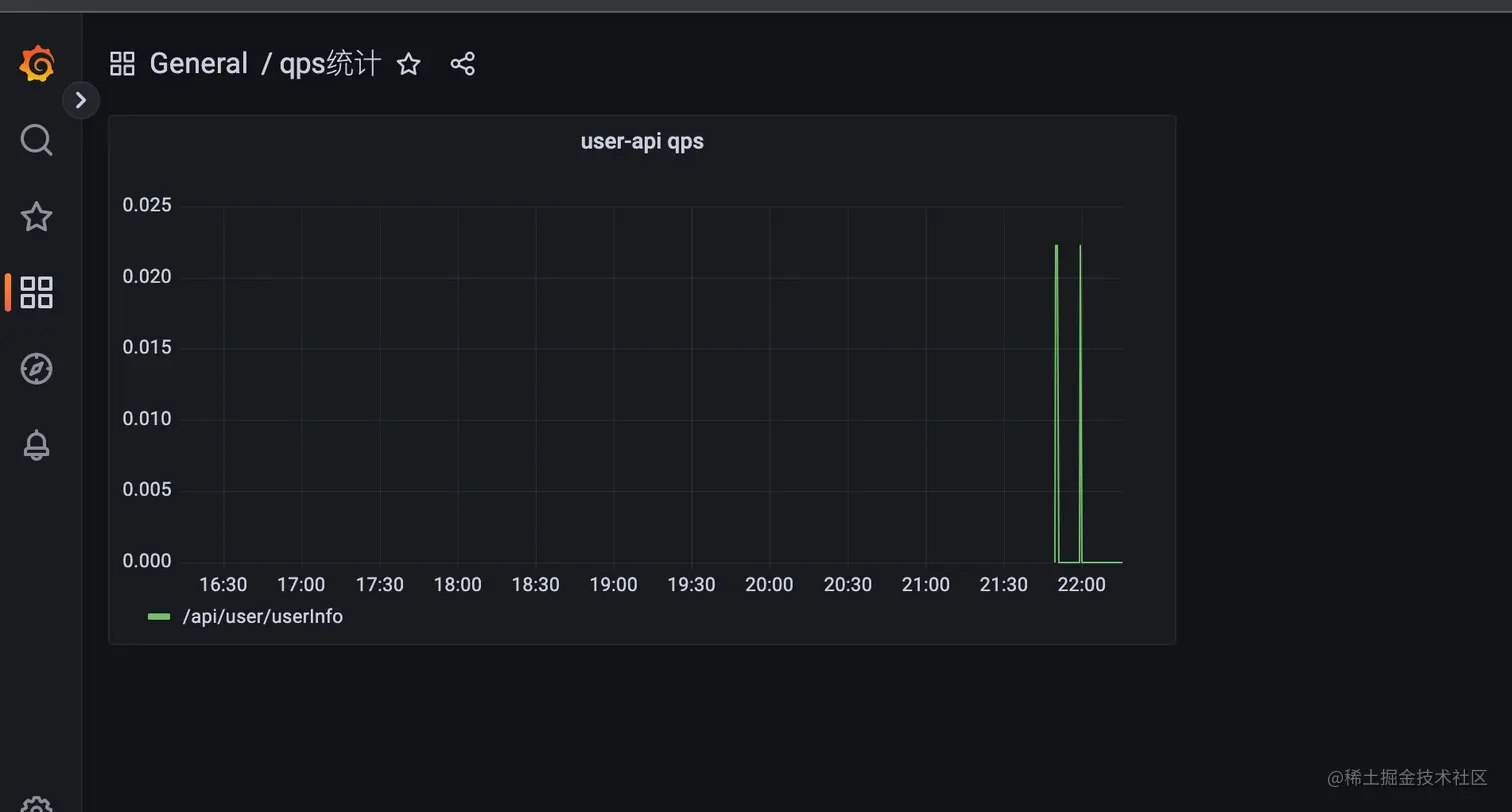Open the Dashboards grid icon in sidebar

(37, 292)
